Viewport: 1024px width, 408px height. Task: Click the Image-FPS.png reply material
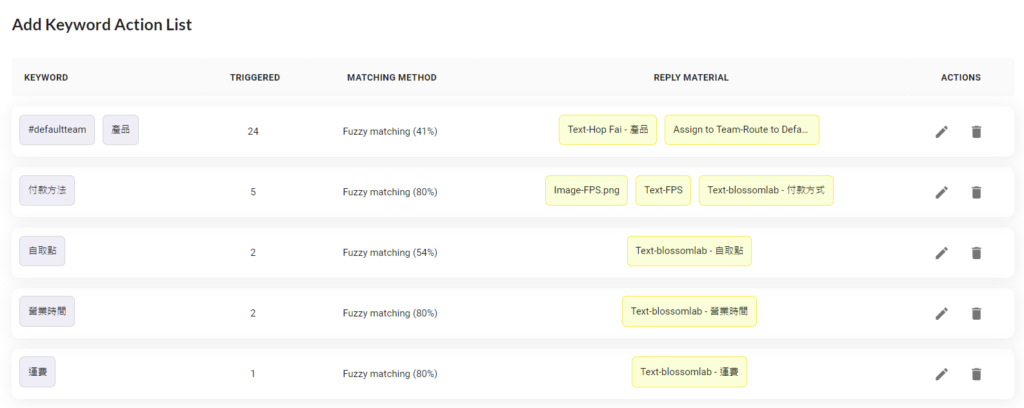pos(586,190)
